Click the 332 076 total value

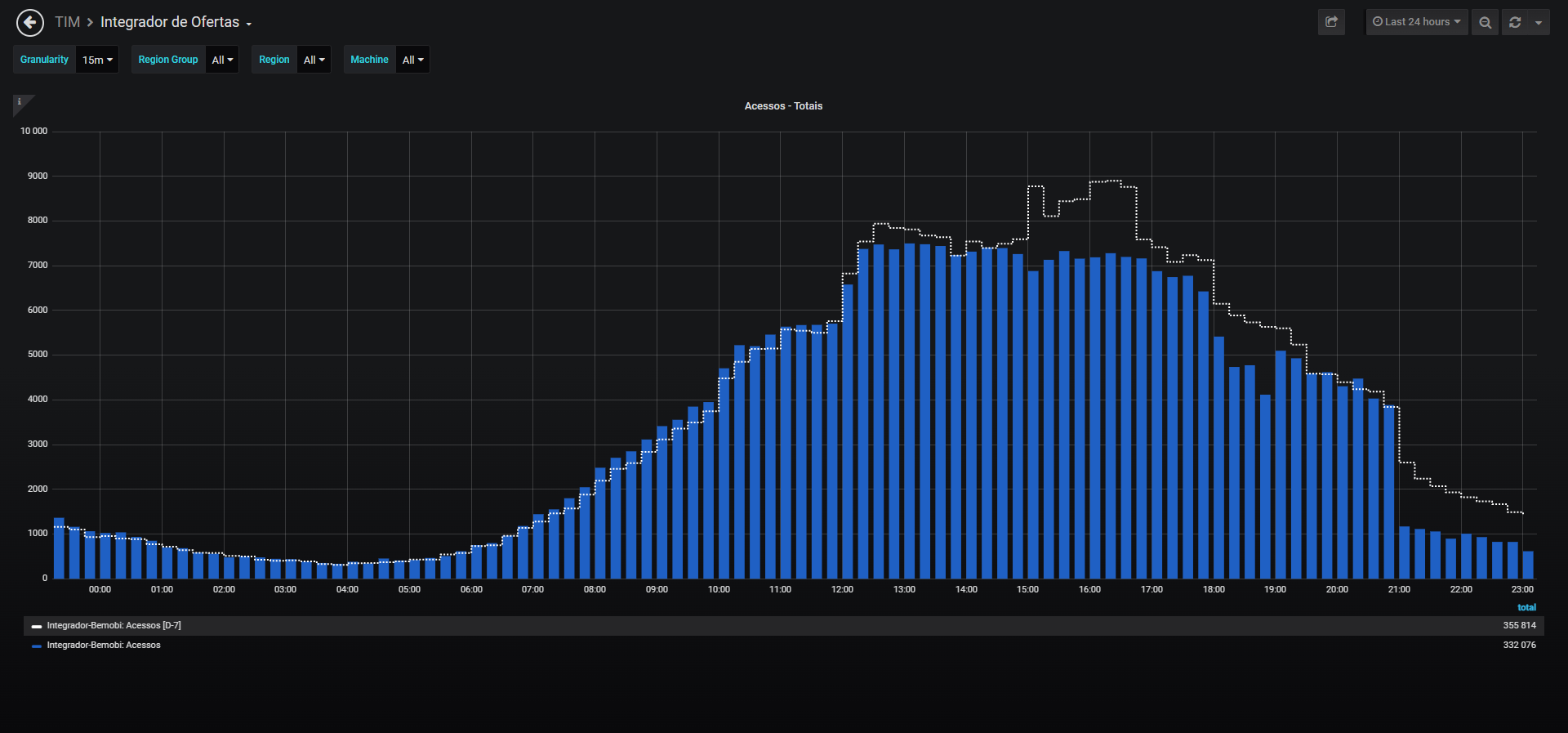click(x=1519, y=646)
